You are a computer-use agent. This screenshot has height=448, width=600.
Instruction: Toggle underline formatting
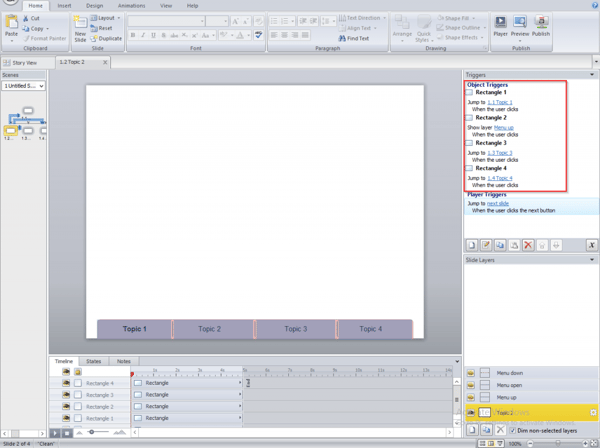tap(153, 35)
